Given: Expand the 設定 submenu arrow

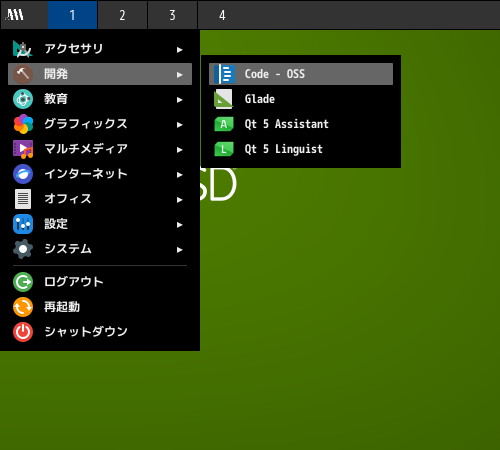Looking at the screenshot, I should [180, 225].
